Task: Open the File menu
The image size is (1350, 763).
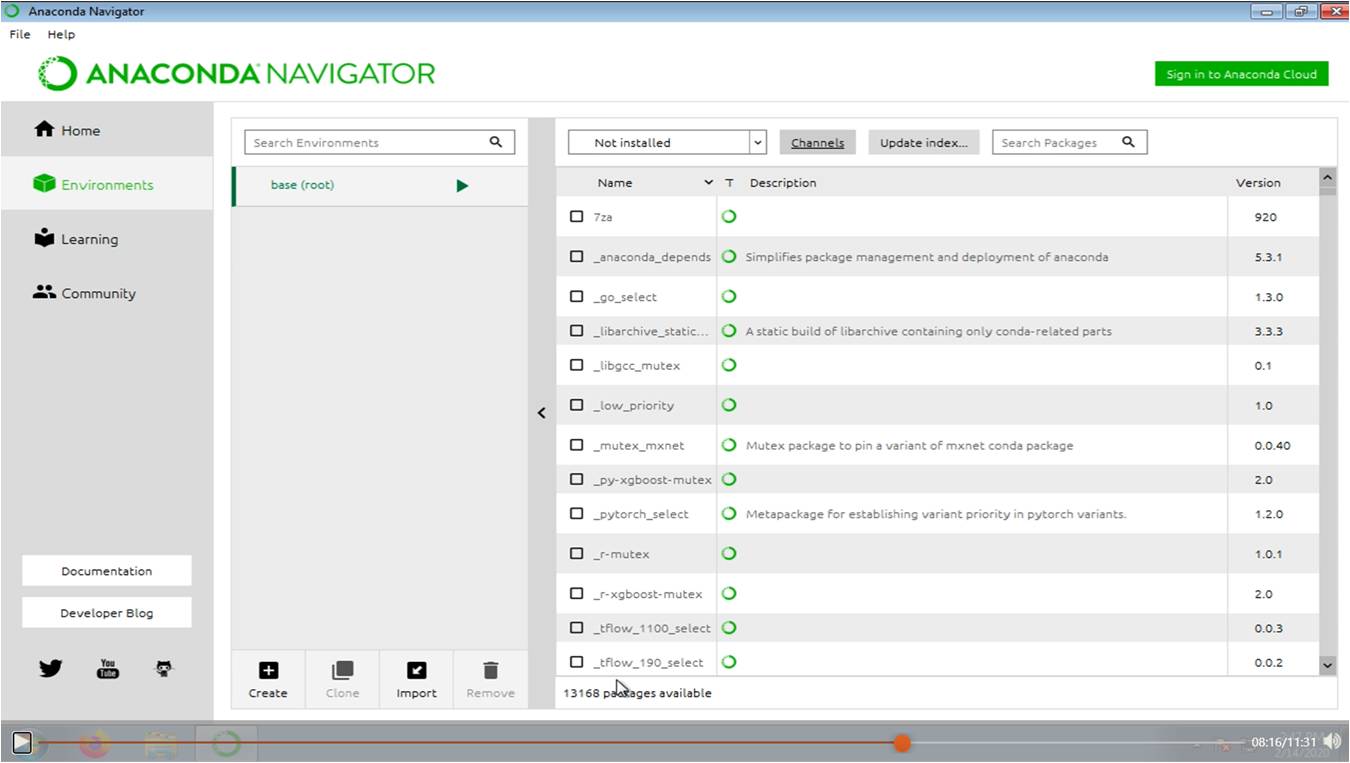Action: [x=18, y=34]
